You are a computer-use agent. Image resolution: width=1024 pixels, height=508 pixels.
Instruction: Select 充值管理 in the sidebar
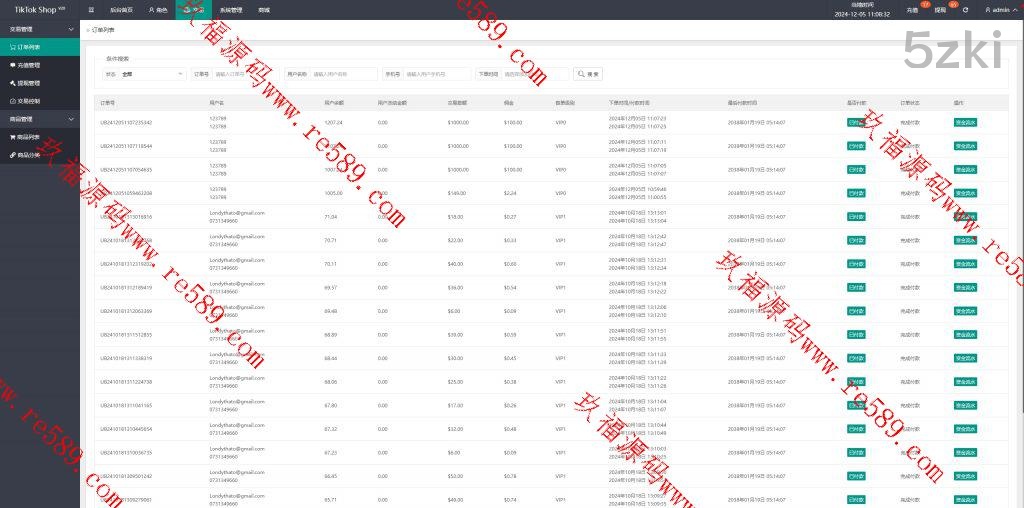tap(40, 65)
